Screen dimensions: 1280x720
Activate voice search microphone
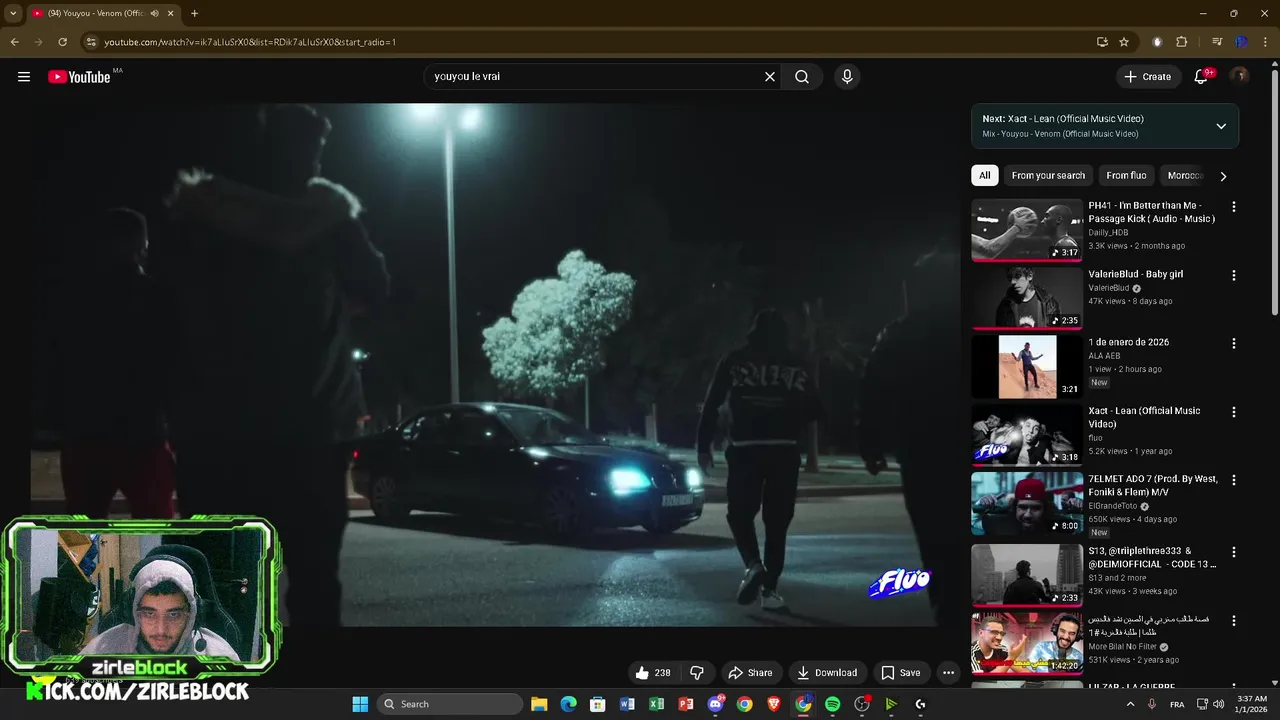[x=847, y=77]
